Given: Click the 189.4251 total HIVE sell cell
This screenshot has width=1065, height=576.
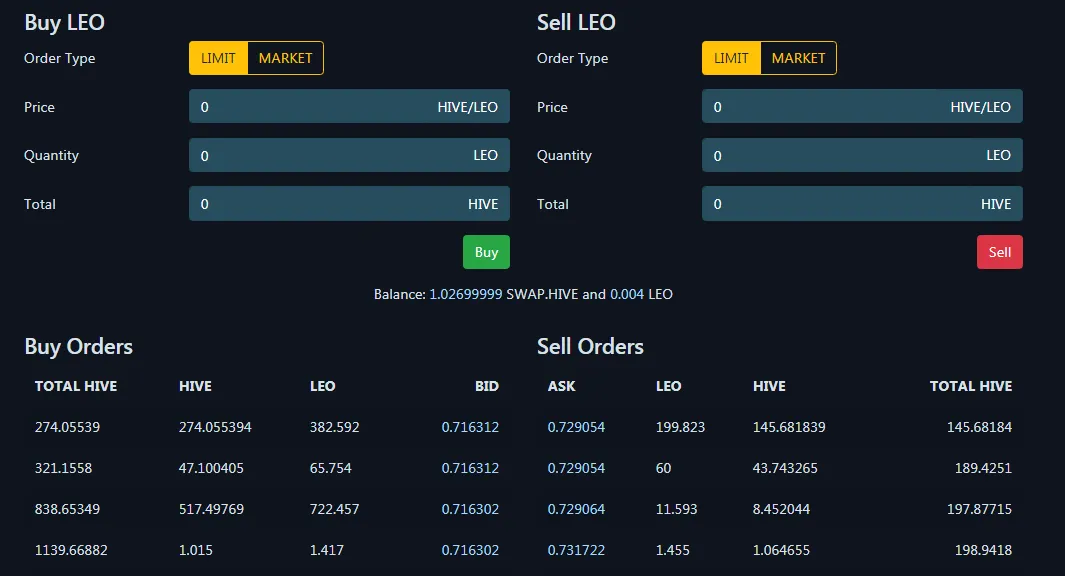Looking at the screenshot, I should coord(983,468).
